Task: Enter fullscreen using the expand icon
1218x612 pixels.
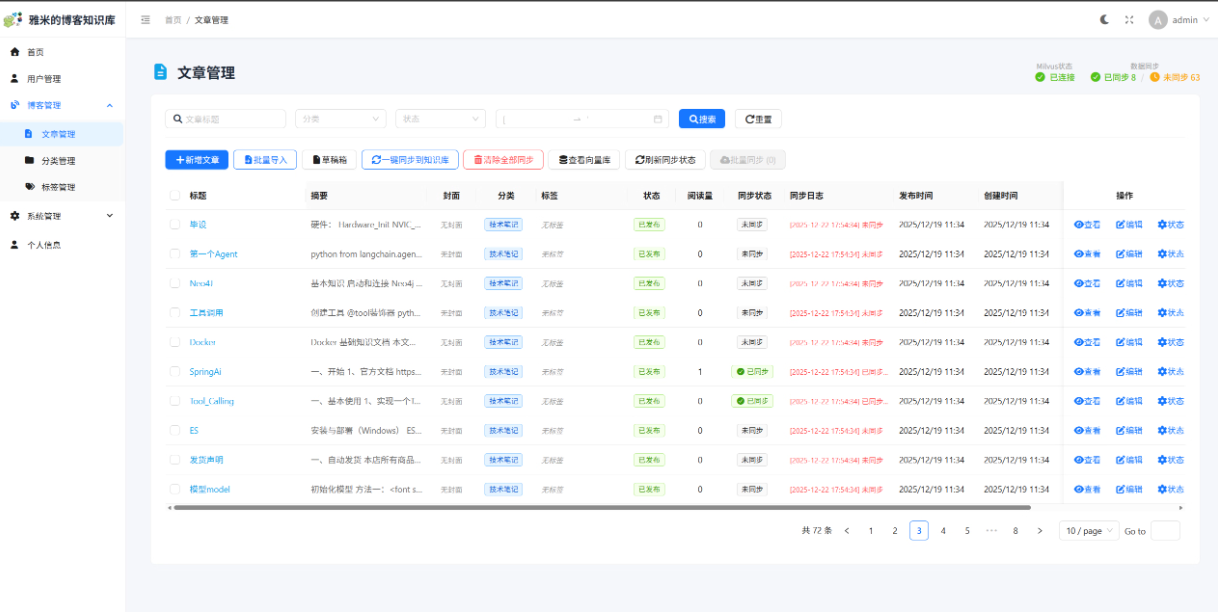Action: (1129, 20)
